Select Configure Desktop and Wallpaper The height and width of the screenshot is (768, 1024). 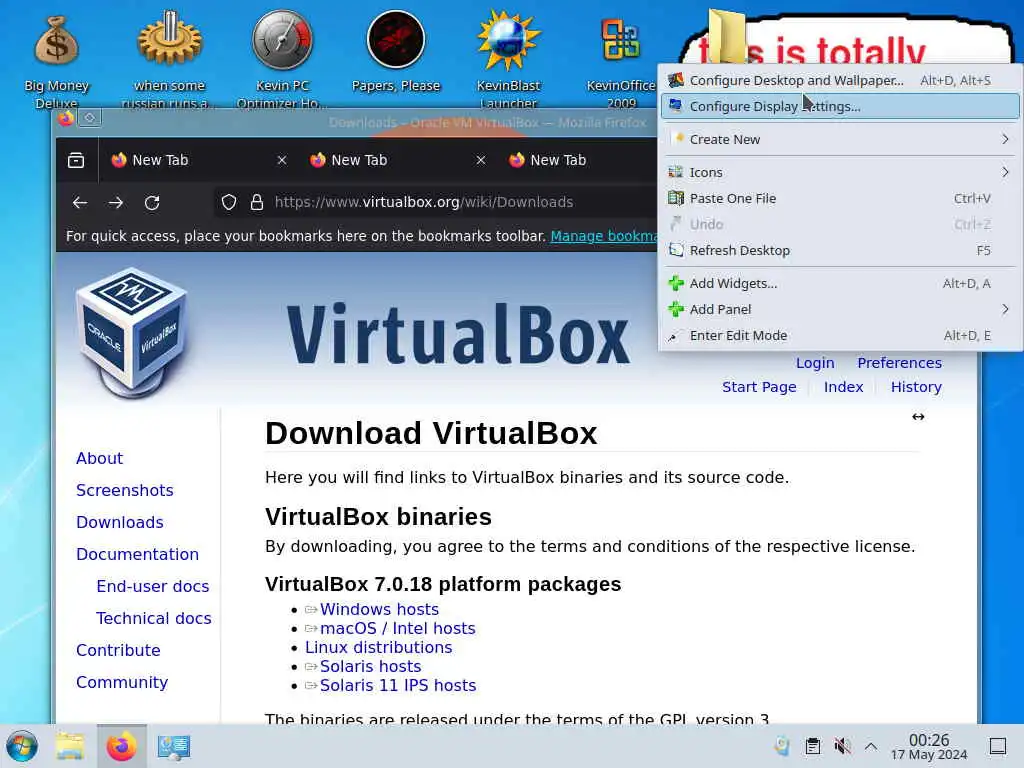pyautogui.click(x=840, y=80)
